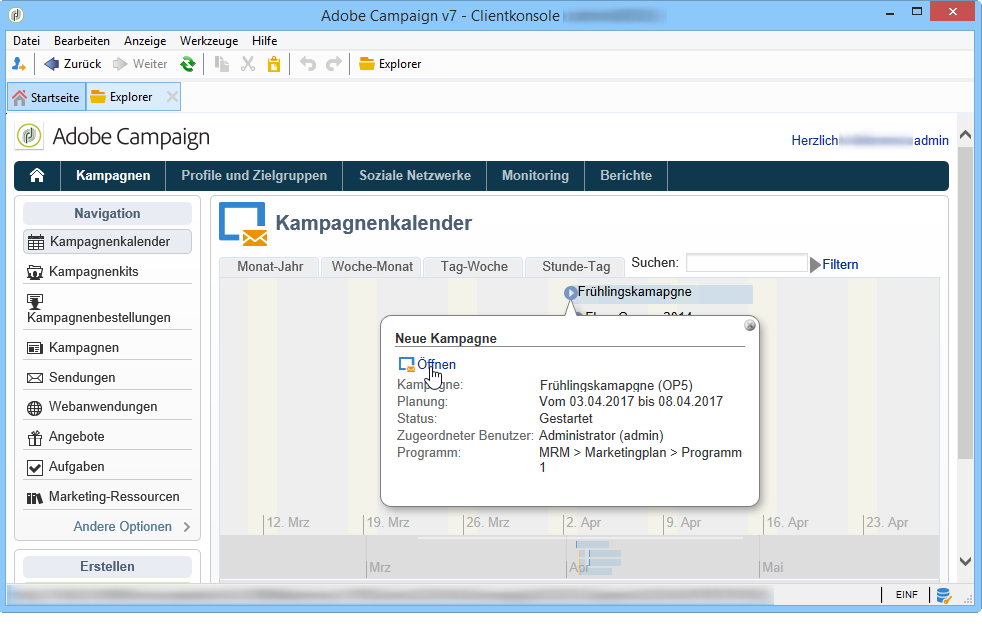The width and height of the screenshot is (982, 643).
Task: Click the scroll up arrow on the right
Action: pos(965,134)
